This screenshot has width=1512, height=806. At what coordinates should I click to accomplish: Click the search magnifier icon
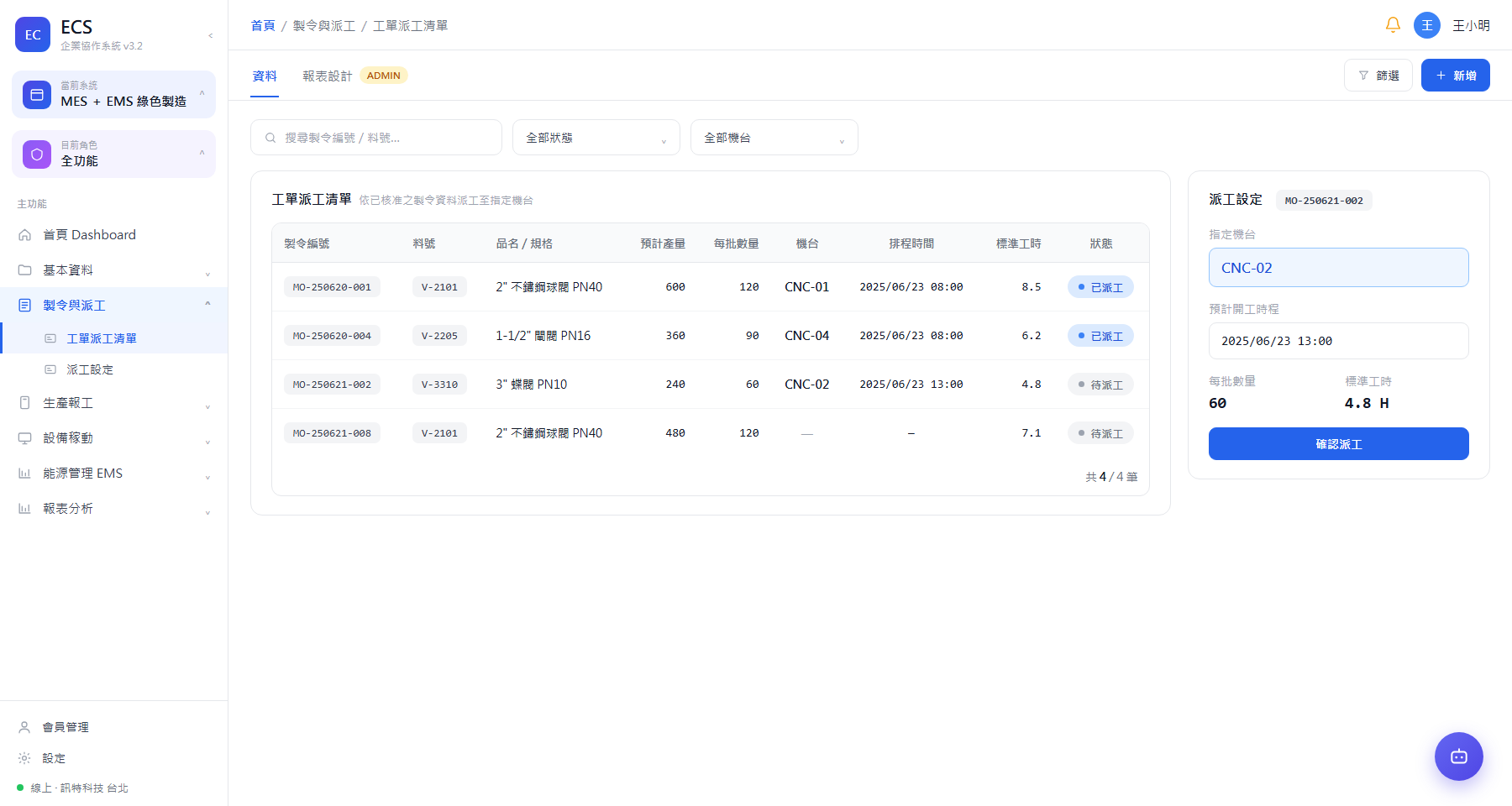[x=270, y=138]
